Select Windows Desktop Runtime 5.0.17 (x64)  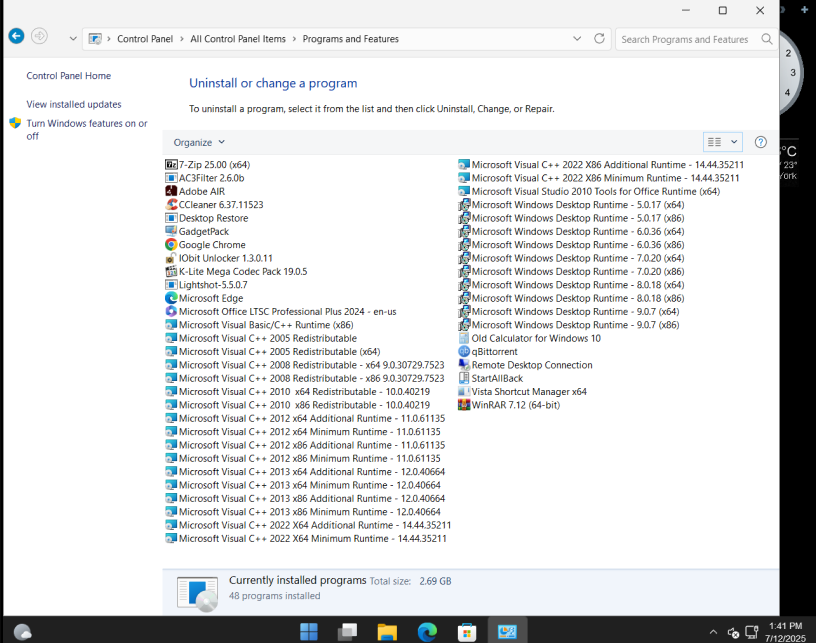[x=571, y=204]
